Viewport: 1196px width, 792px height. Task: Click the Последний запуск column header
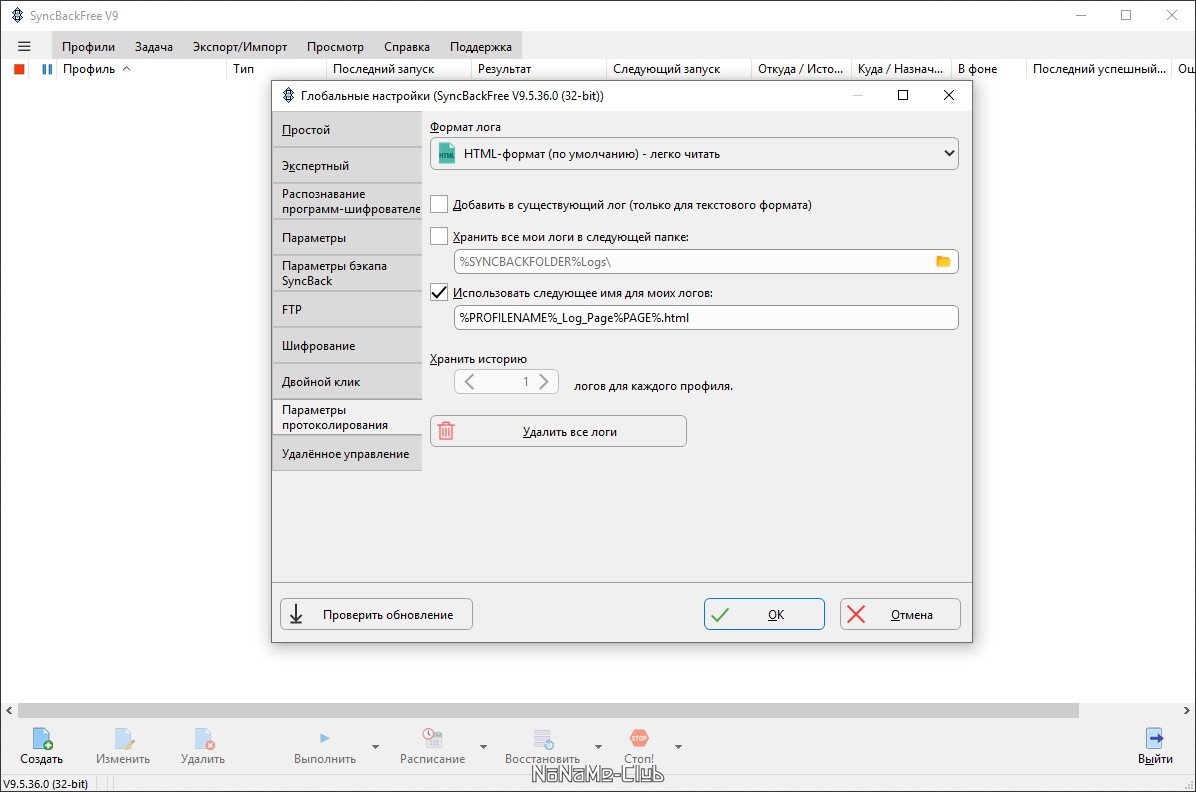tap(384, 69)
